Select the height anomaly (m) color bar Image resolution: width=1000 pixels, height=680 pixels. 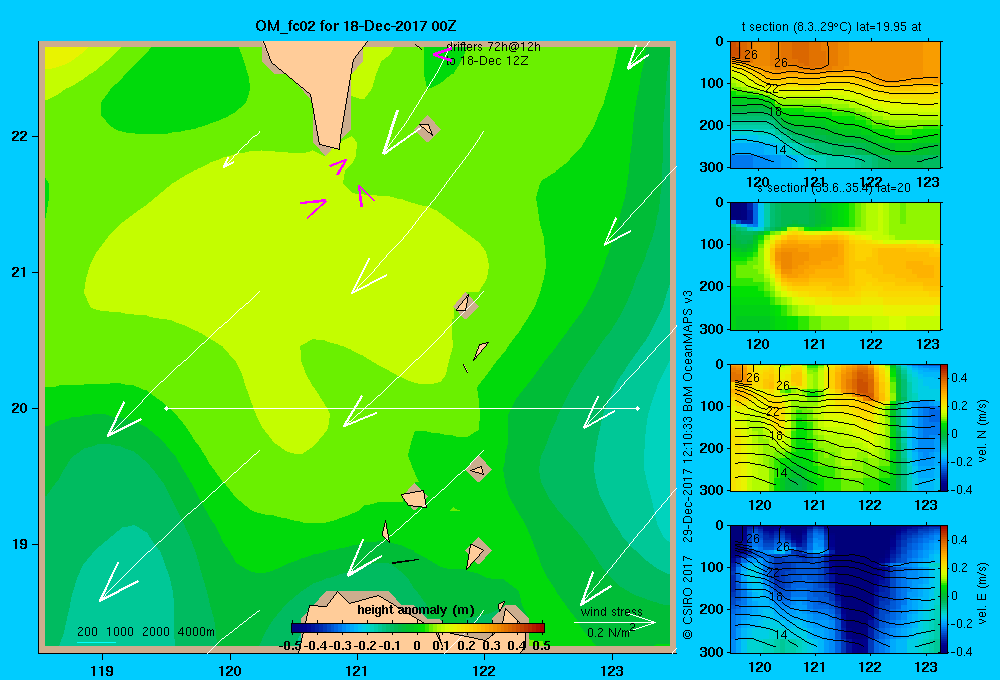coord(418,628)
